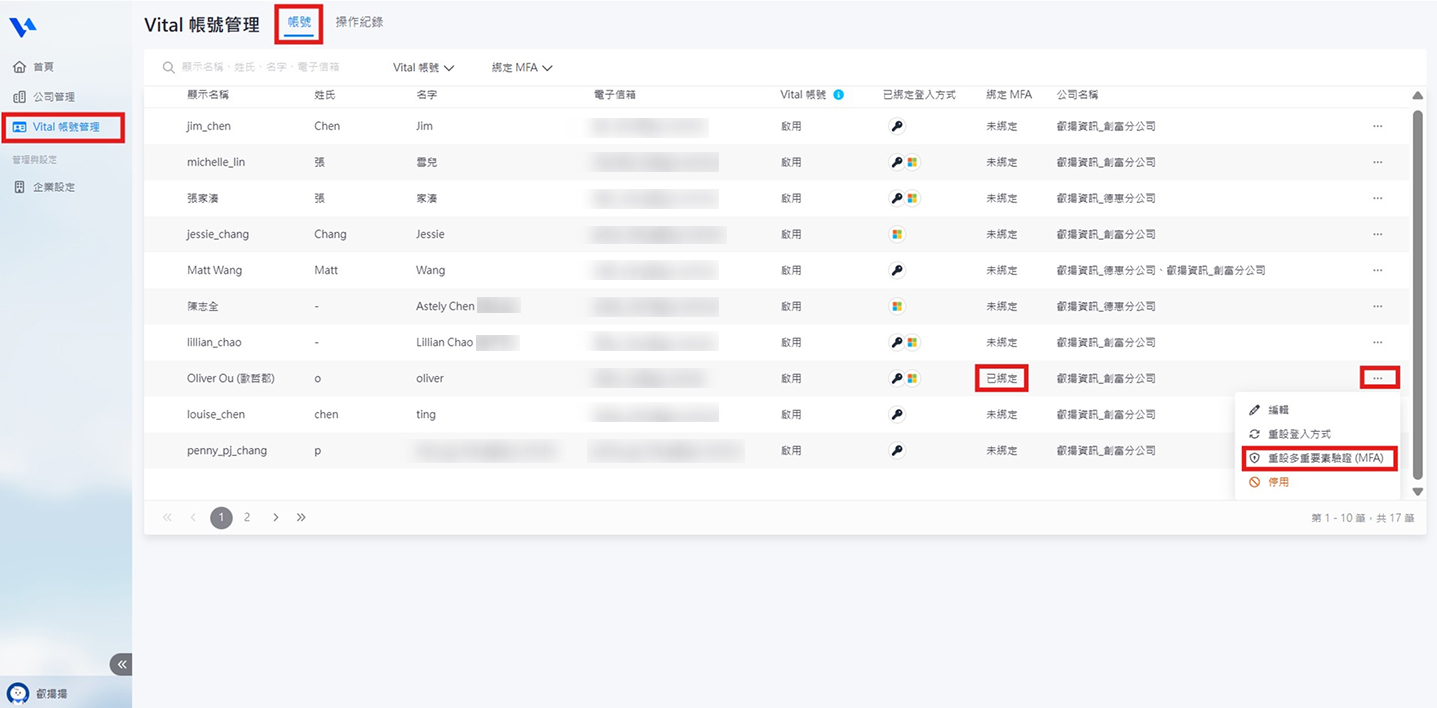Select 停用 in the context menu

pyautogui.click(x=1278, y=482)
